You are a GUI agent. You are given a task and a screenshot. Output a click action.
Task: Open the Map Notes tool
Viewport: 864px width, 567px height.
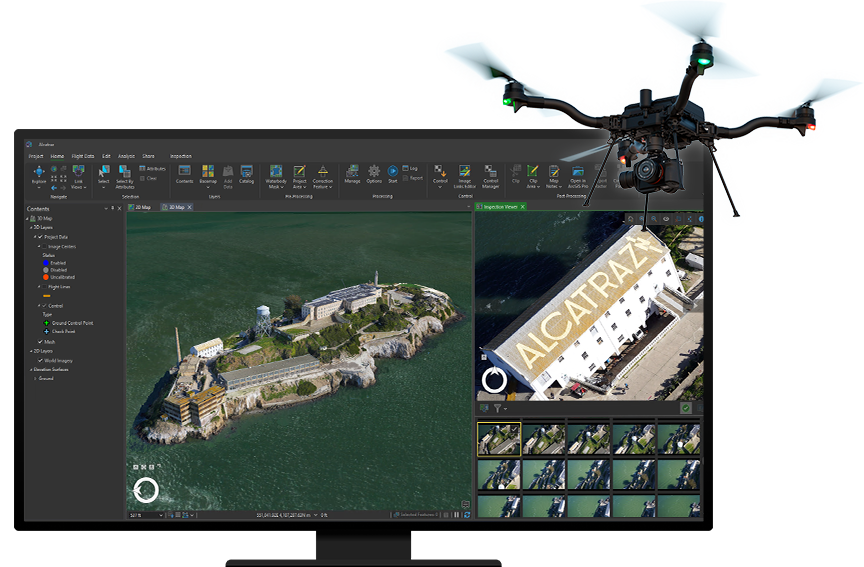[554, 176]
